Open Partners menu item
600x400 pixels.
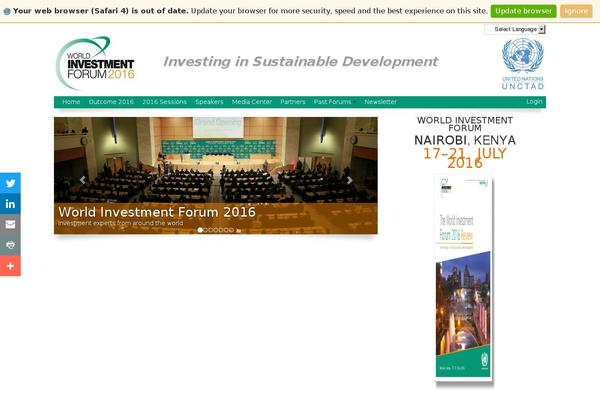[x=293, y=102]
